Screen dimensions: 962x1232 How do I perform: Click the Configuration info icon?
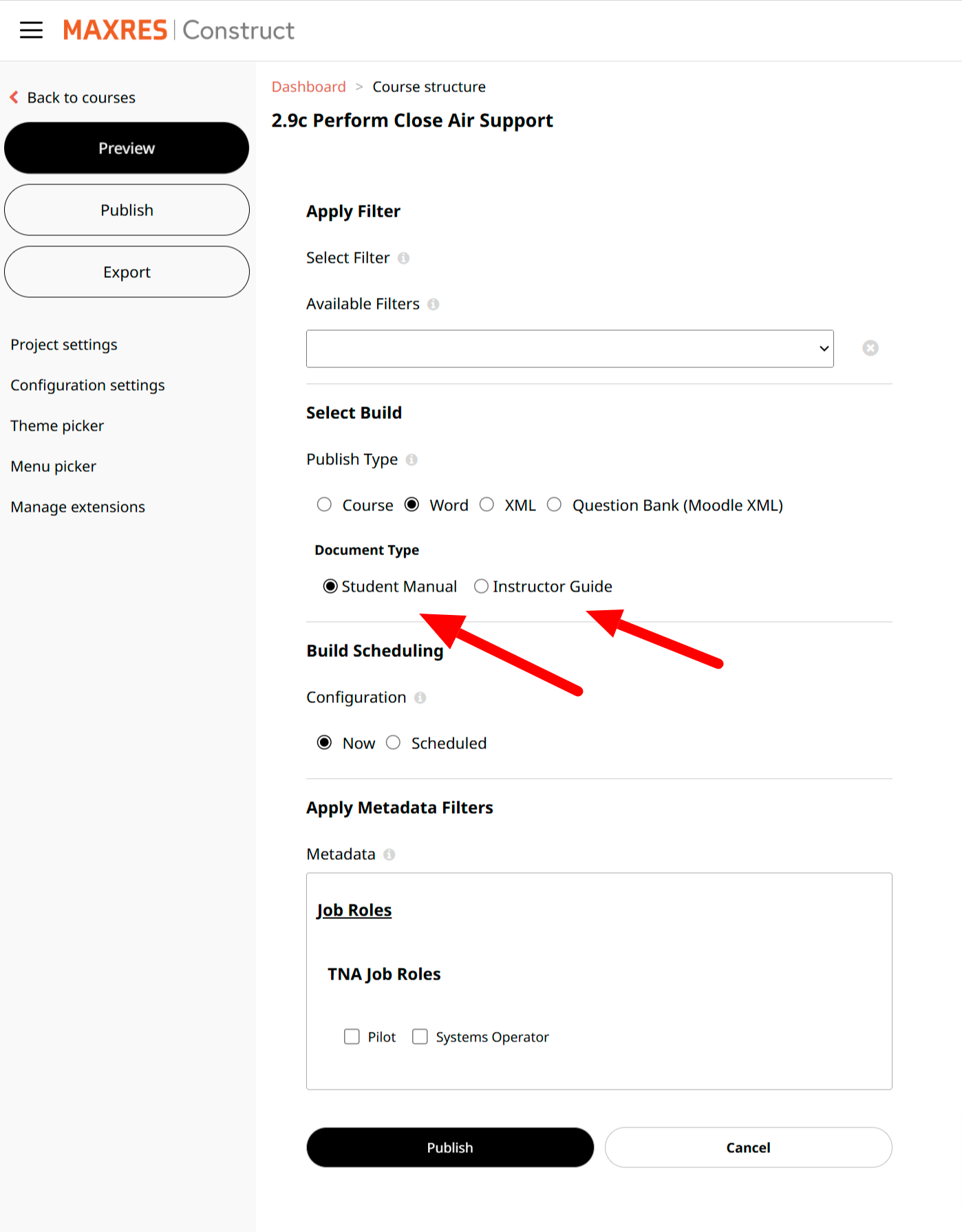click(x=420, y=698)
